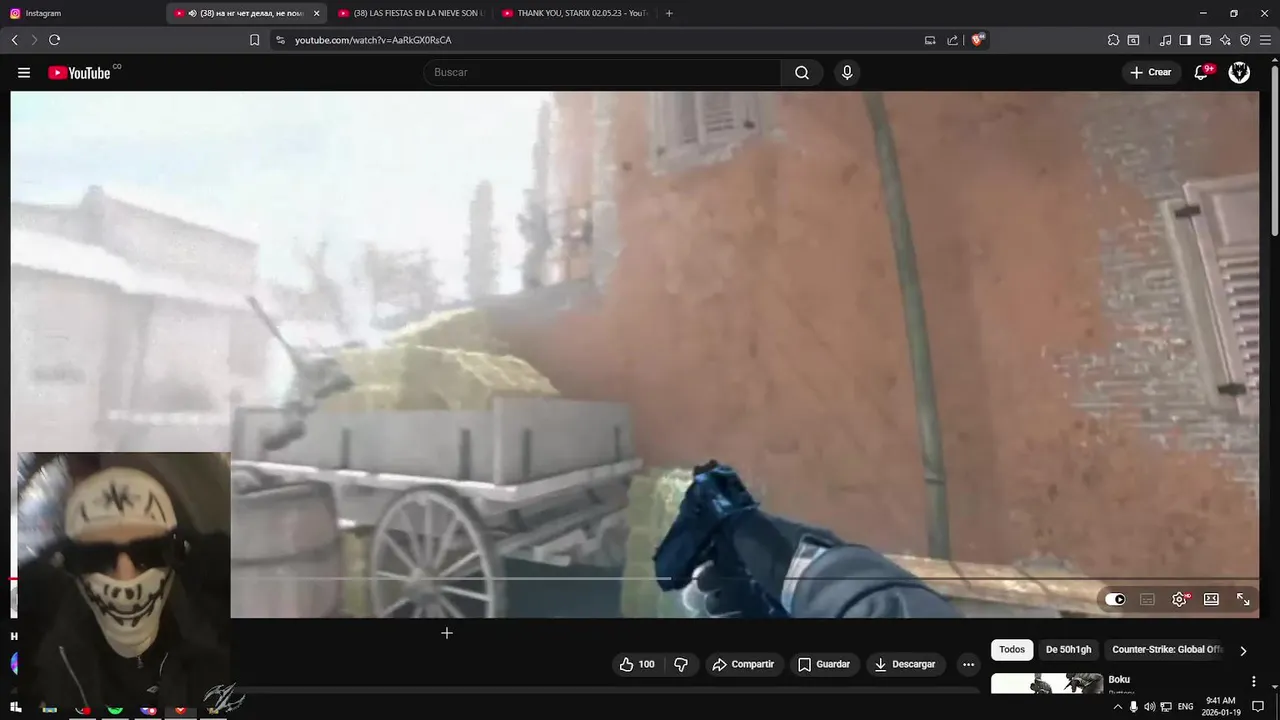
Task: Open the YouTube guide hamburger menu
Action: coord(24,73)
